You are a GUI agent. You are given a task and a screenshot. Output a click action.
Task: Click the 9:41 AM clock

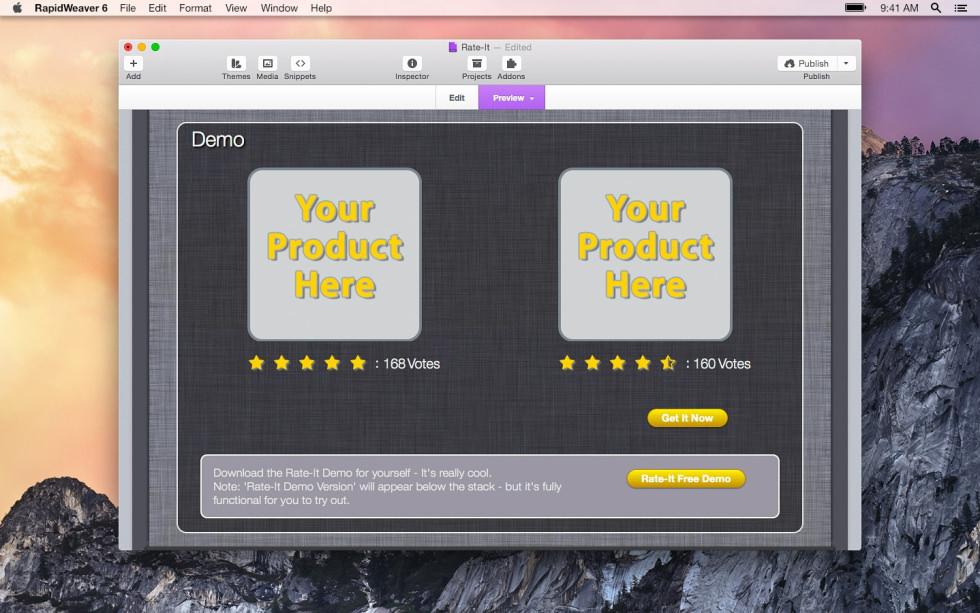(899, 8)
